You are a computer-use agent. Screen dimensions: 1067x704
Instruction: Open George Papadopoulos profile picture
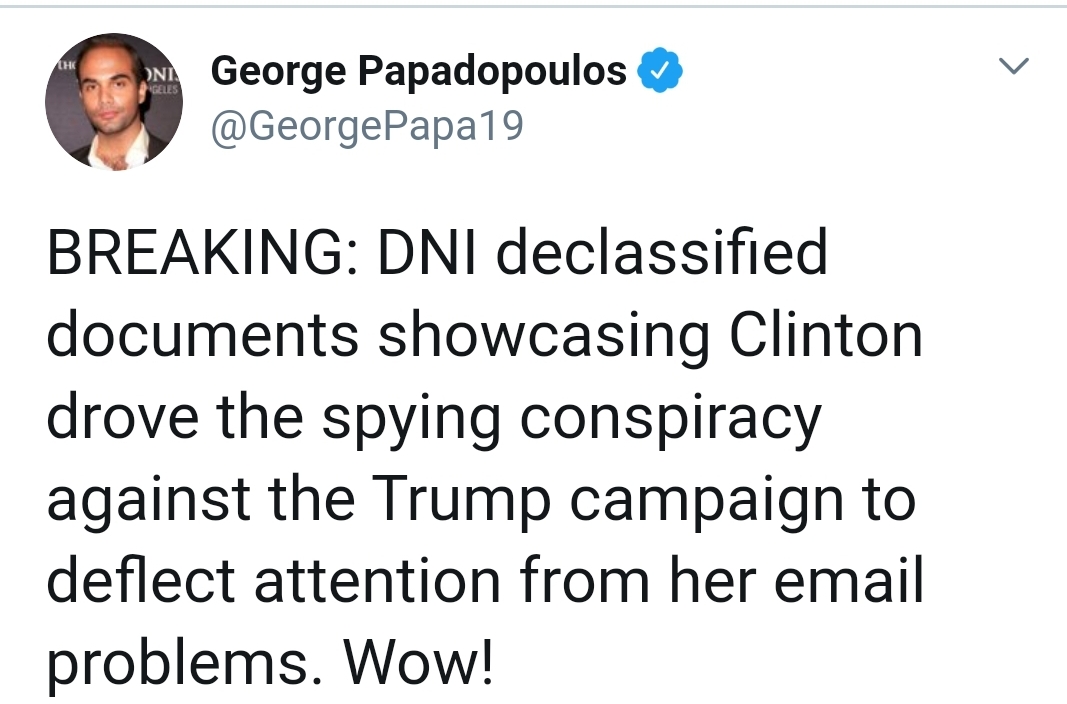[x=114, y=101]
